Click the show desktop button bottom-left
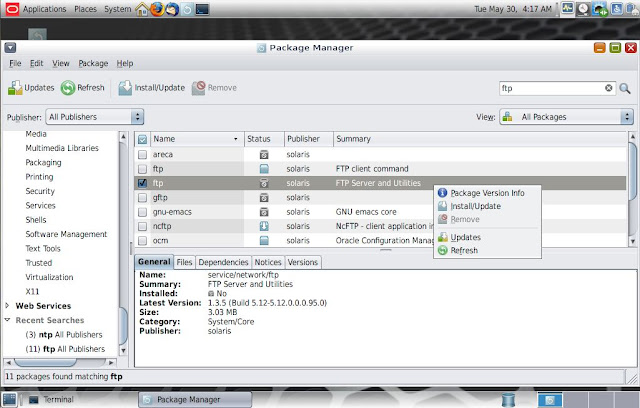Image resolution: width=640 pixels, height=408 pixels. click(x=9, y=399)
